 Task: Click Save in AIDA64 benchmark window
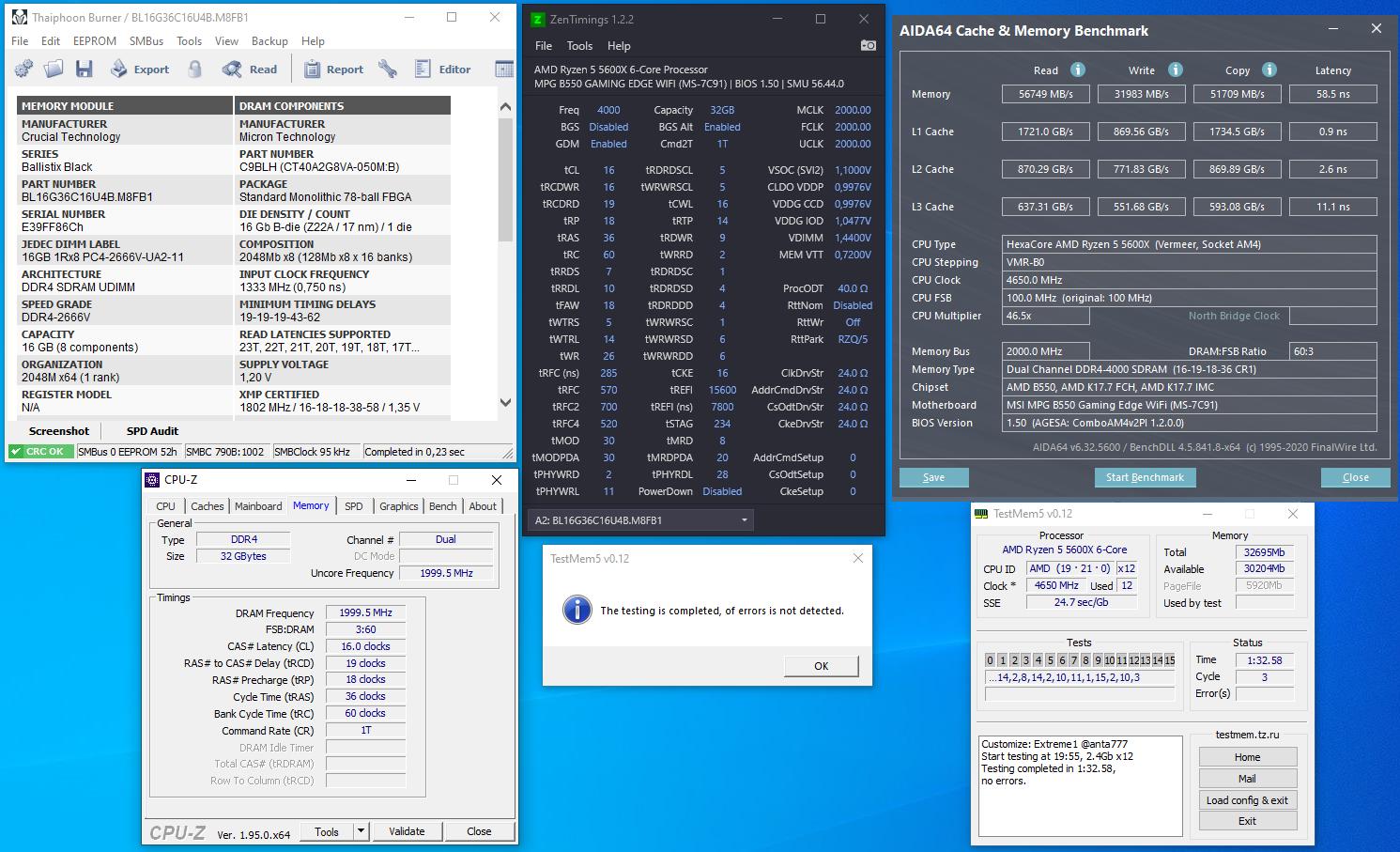[934, 477]
